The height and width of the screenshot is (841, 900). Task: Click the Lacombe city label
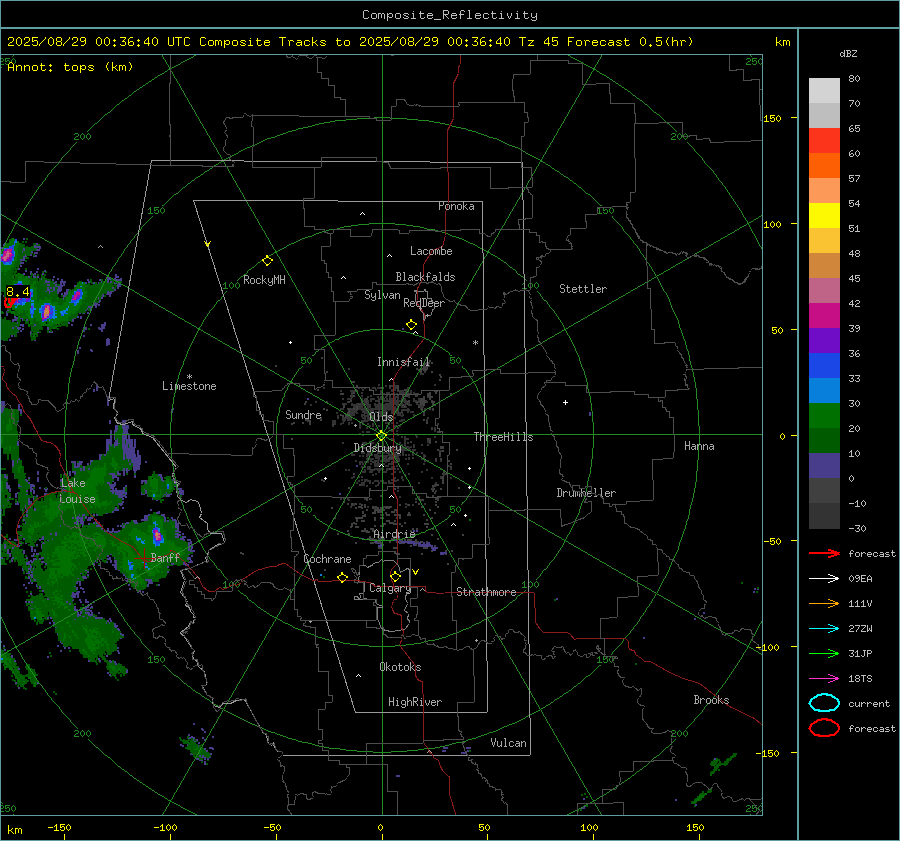tap(431, 251)
